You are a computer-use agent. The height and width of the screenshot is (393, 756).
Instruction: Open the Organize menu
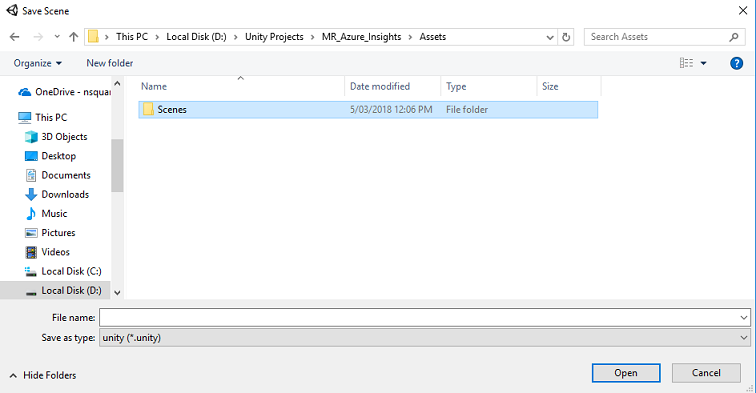(38, 63)
